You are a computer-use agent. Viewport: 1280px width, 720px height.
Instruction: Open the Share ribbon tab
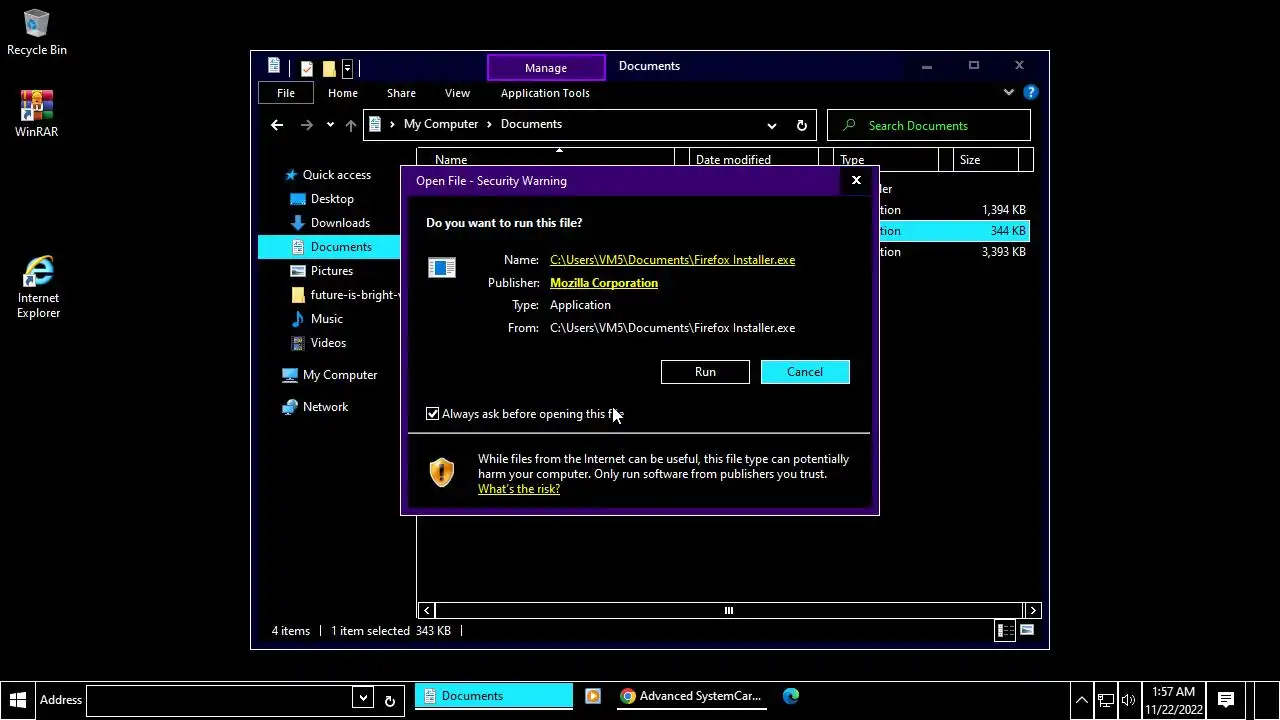[x=401, y=93]
